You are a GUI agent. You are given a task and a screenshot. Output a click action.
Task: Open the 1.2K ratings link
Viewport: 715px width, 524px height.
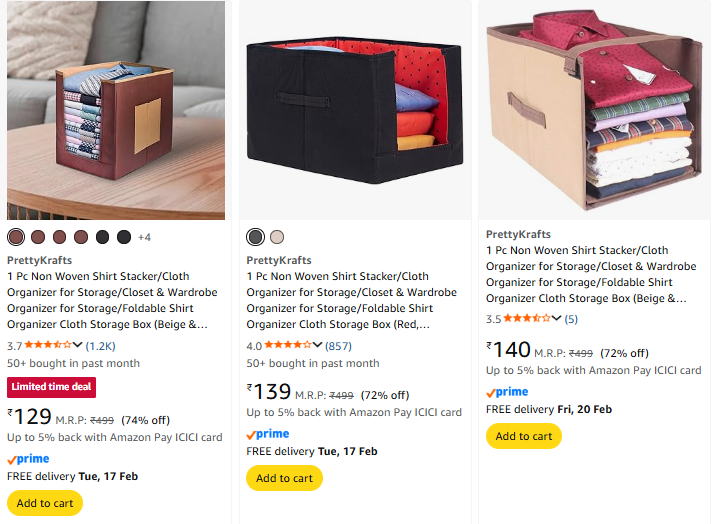click(x=100, y=345)
